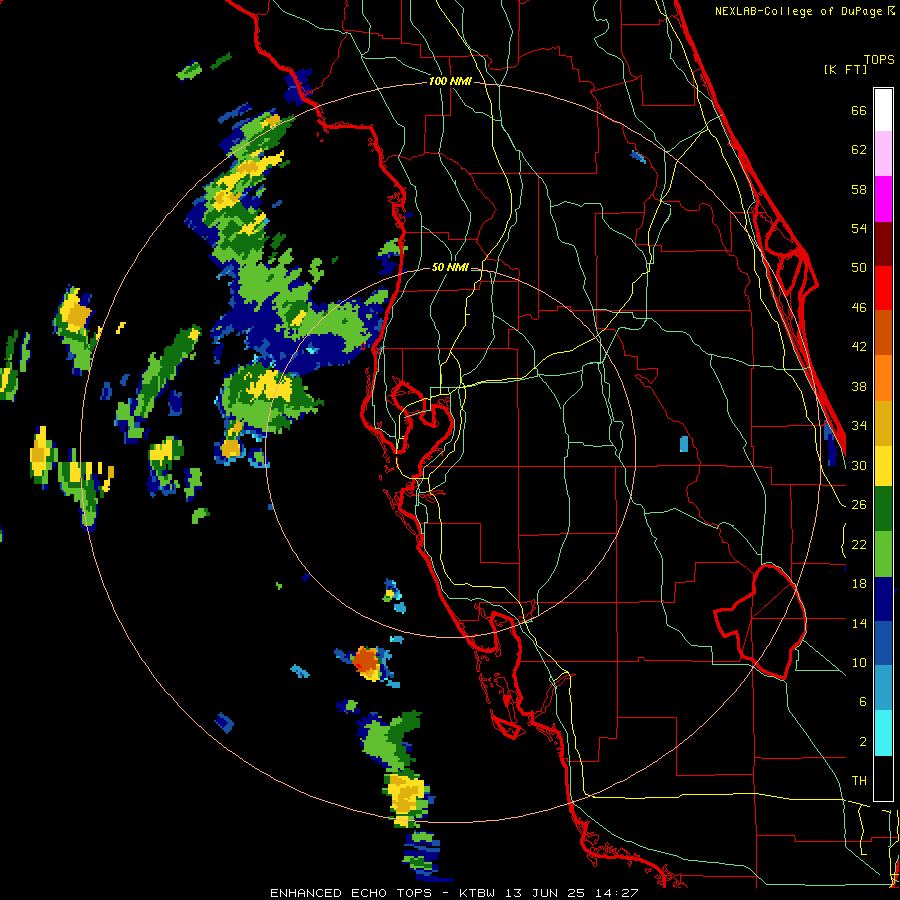Click the 46 legend value
Viewport: 900px width, 900px height.
coord(859,308)
